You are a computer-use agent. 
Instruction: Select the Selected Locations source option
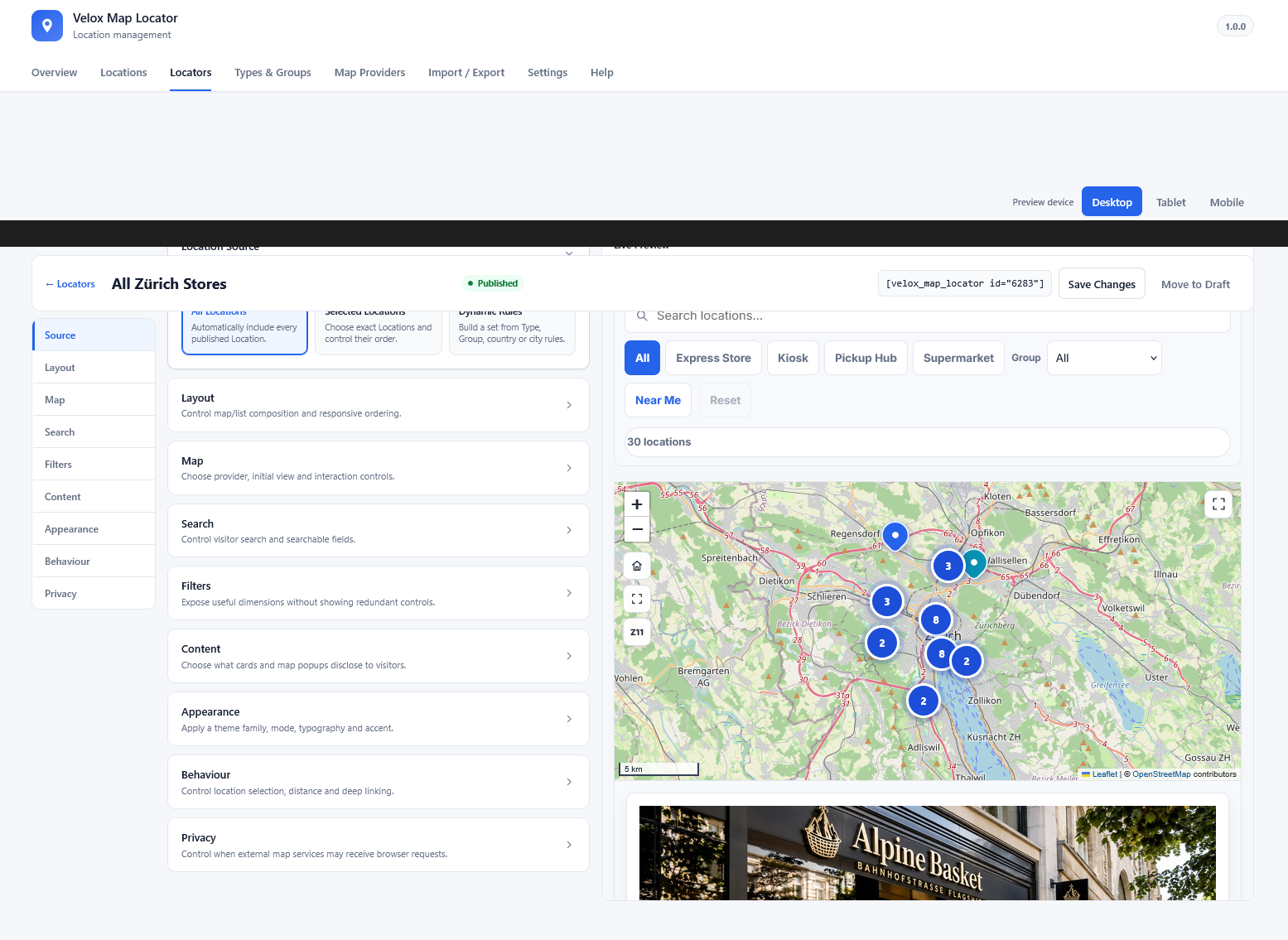pyautogui.click(x=379, y=332)
